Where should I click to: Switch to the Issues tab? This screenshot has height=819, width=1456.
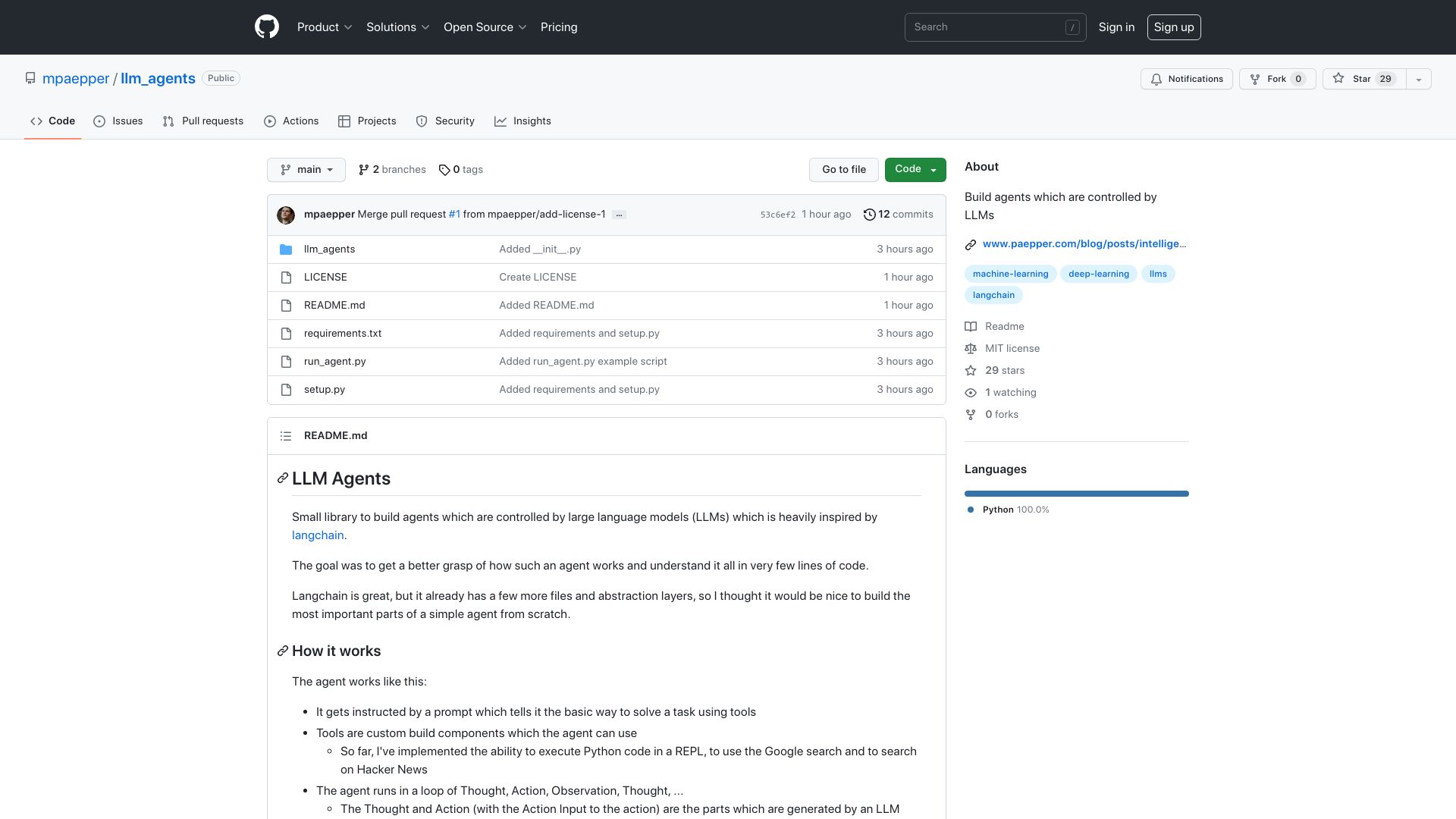[118, 121]
